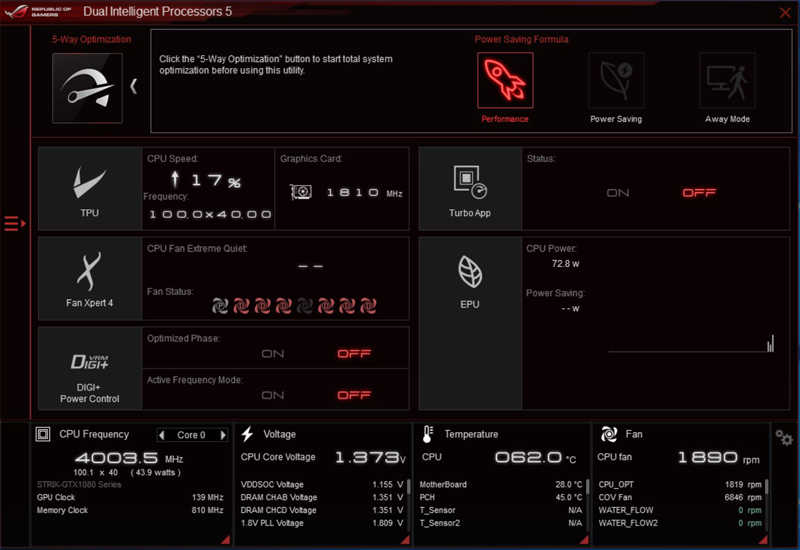The width and height of the screenshot is (800, 550).
Task: Click the graphics card icon
Action: click(x=301, y=192)
